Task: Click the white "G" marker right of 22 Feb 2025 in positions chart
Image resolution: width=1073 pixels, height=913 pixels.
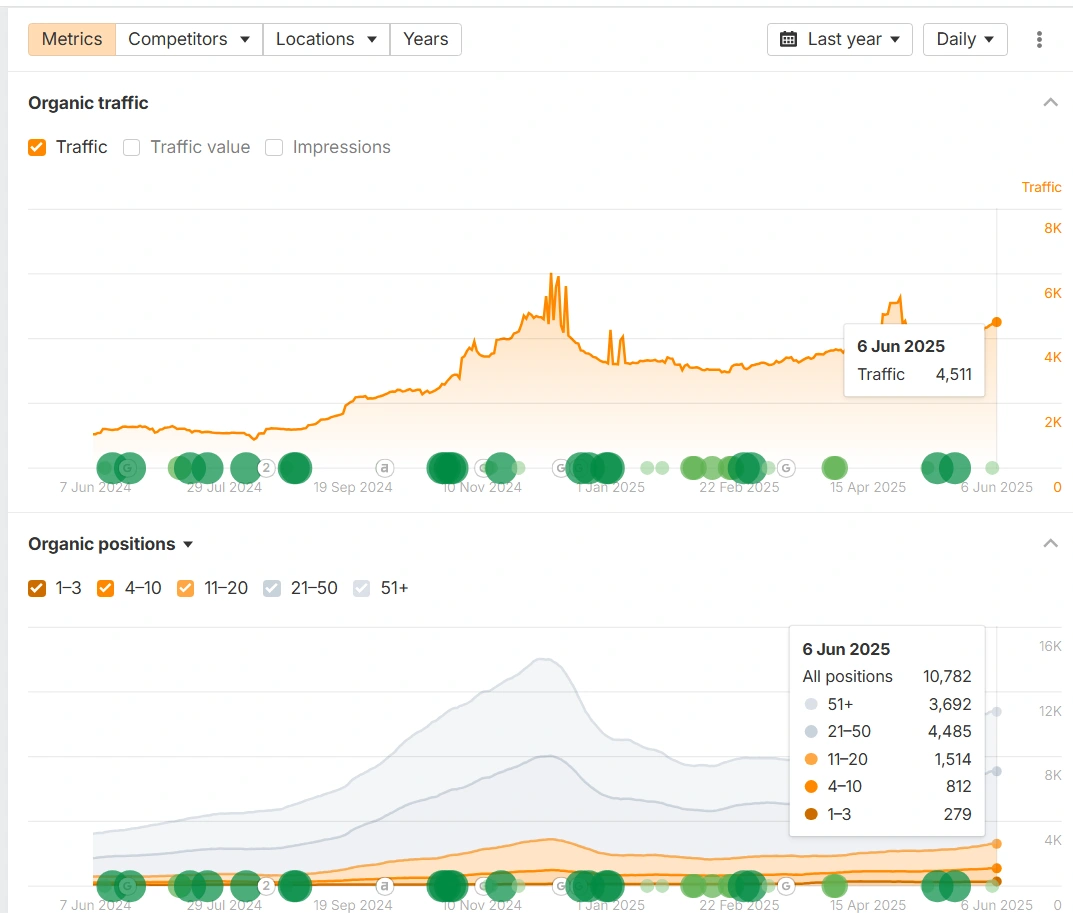Action: tap(786, 886)
